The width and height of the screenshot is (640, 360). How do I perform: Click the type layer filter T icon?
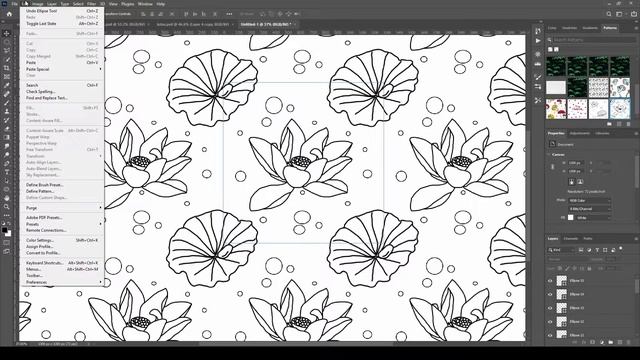pyautogui.click(x=597, y=250)
